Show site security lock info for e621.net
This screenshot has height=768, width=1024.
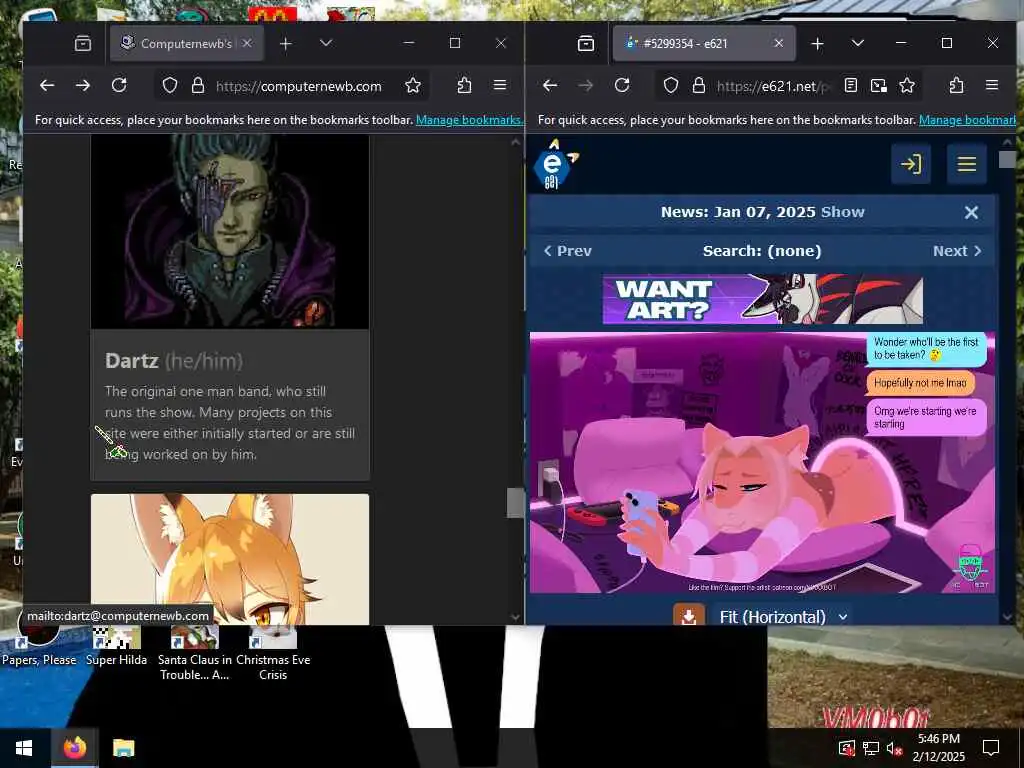click(699, 86)
